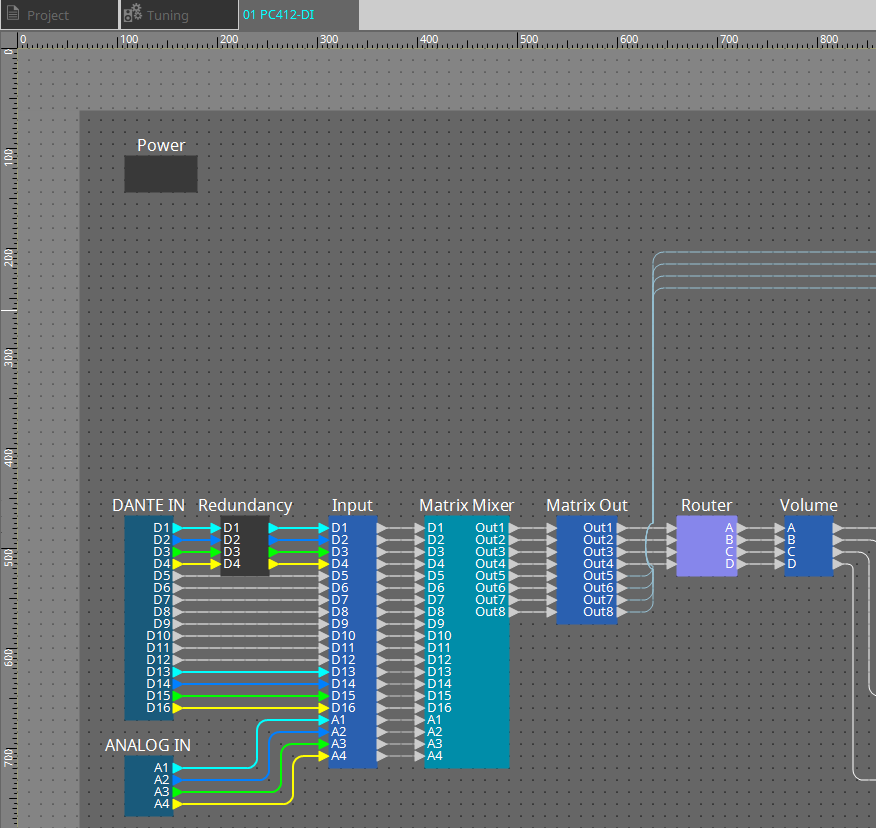The height and width of the screenshot is (828, 876).
Task: Select the yellow D4 output arrow on Redundancy
Action: [x=274, y=564]
